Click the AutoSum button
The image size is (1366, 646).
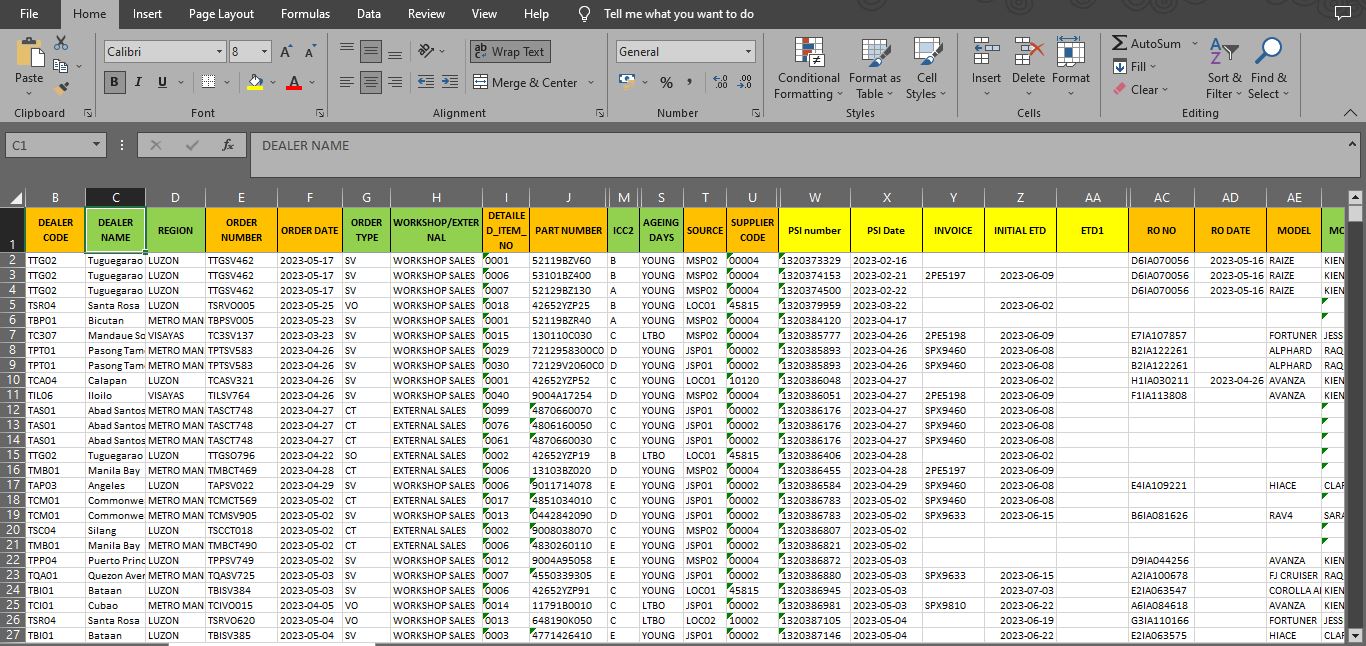click(1146, 43)
